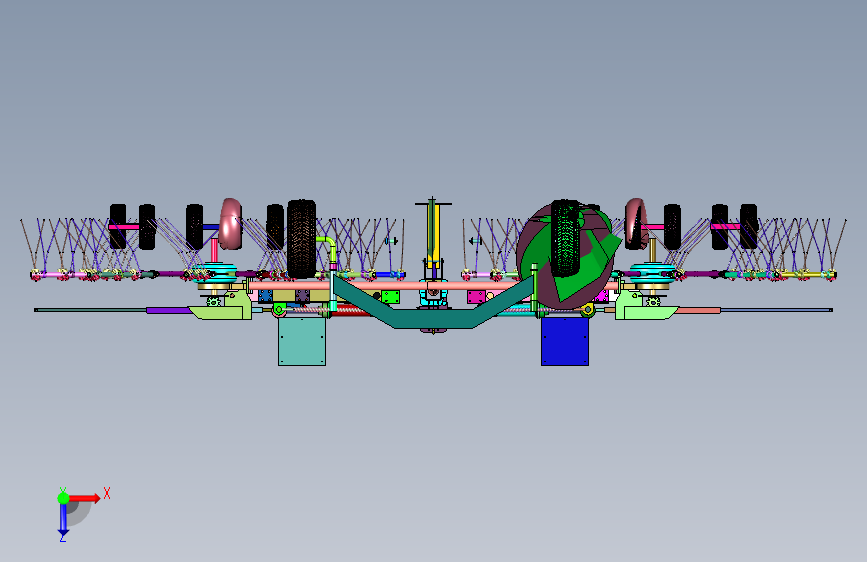Viewport: 867px width, 562px height.
Task: Select the teal rectangular box under the frame
Action: tap(302, 341)
